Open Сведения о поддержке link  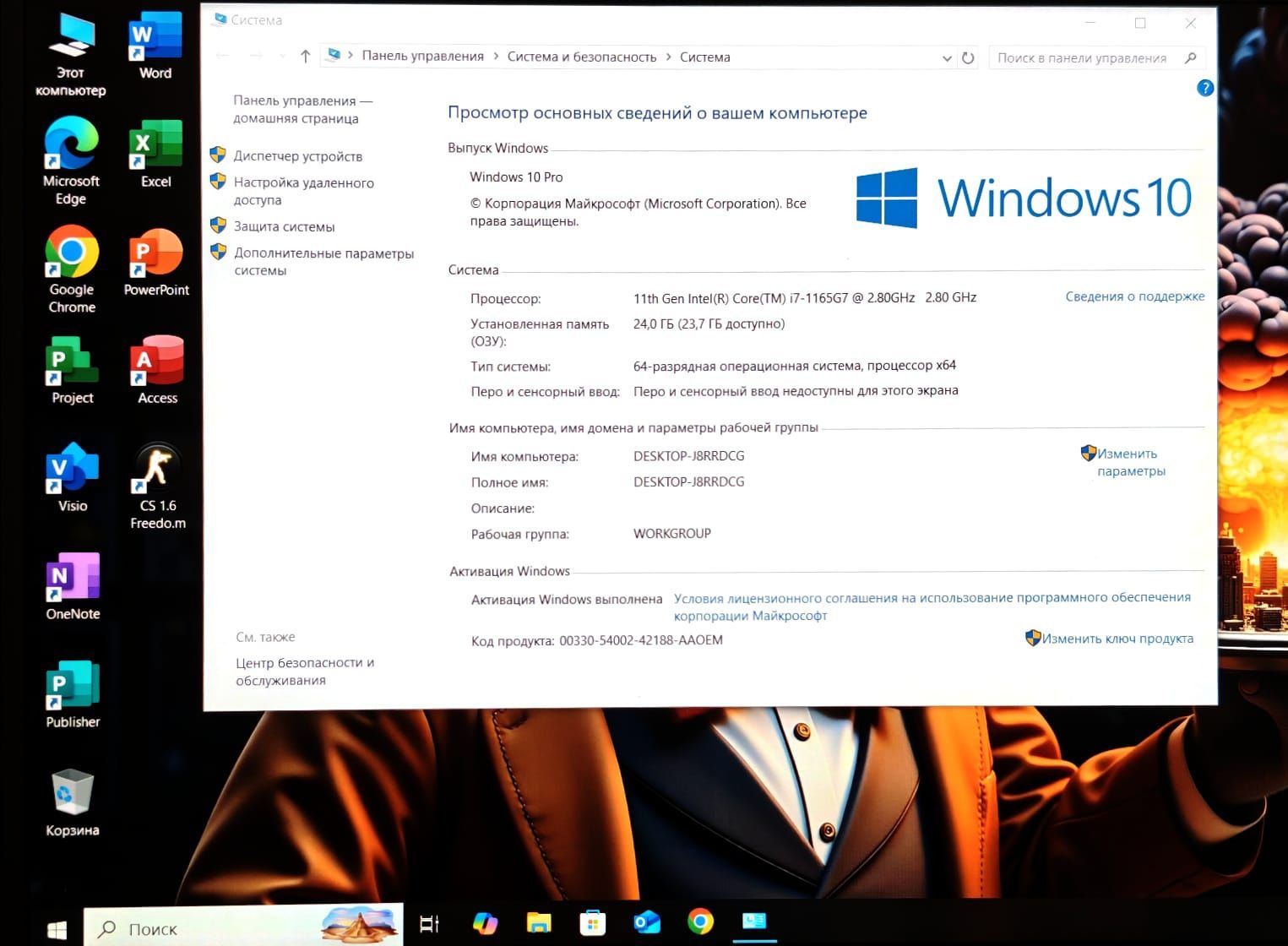[x=1135, y=296]
